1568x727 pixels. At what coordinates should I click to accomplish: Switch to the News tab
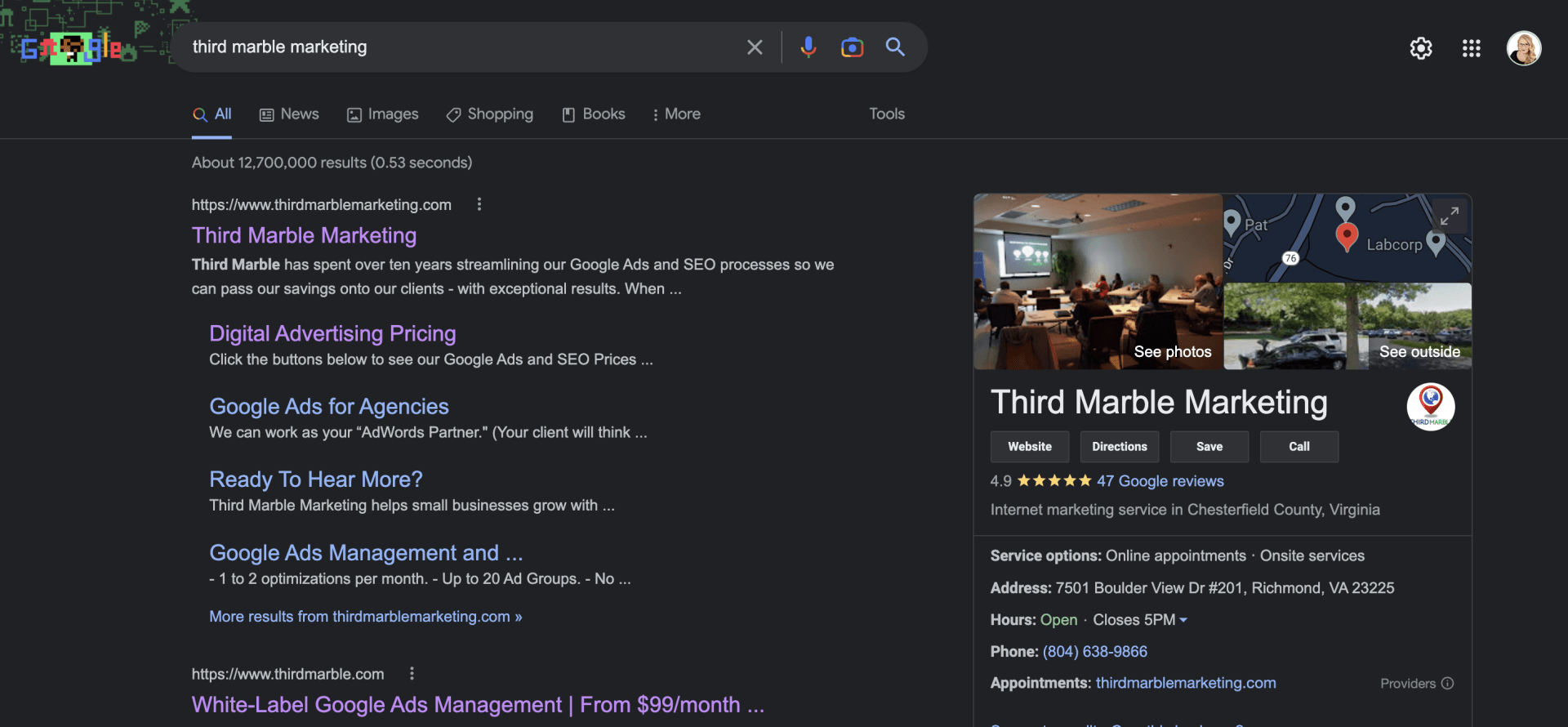pos(289,114)
